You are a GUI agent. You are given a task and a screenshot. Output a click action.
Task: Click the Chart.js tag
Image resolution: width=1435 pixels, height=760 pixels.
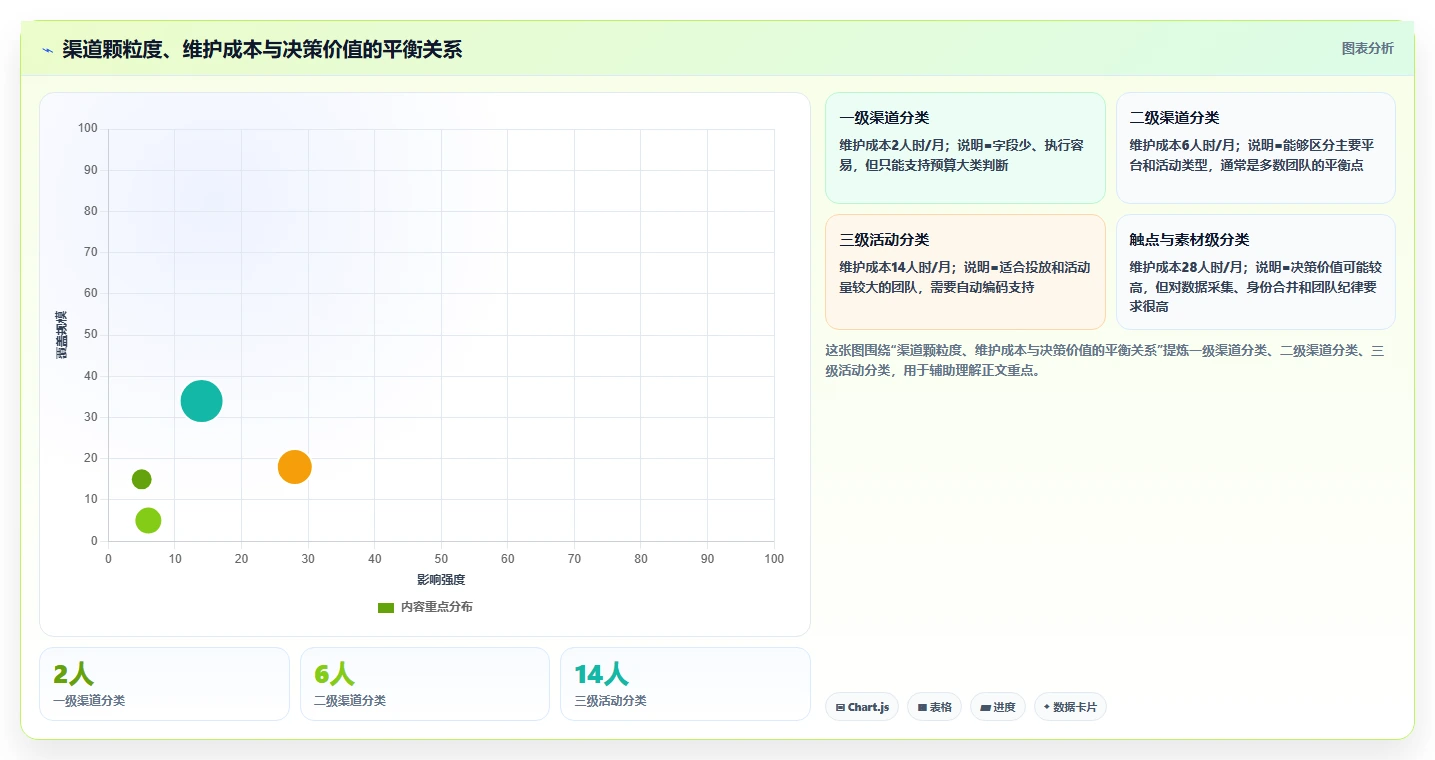[862, 707]
